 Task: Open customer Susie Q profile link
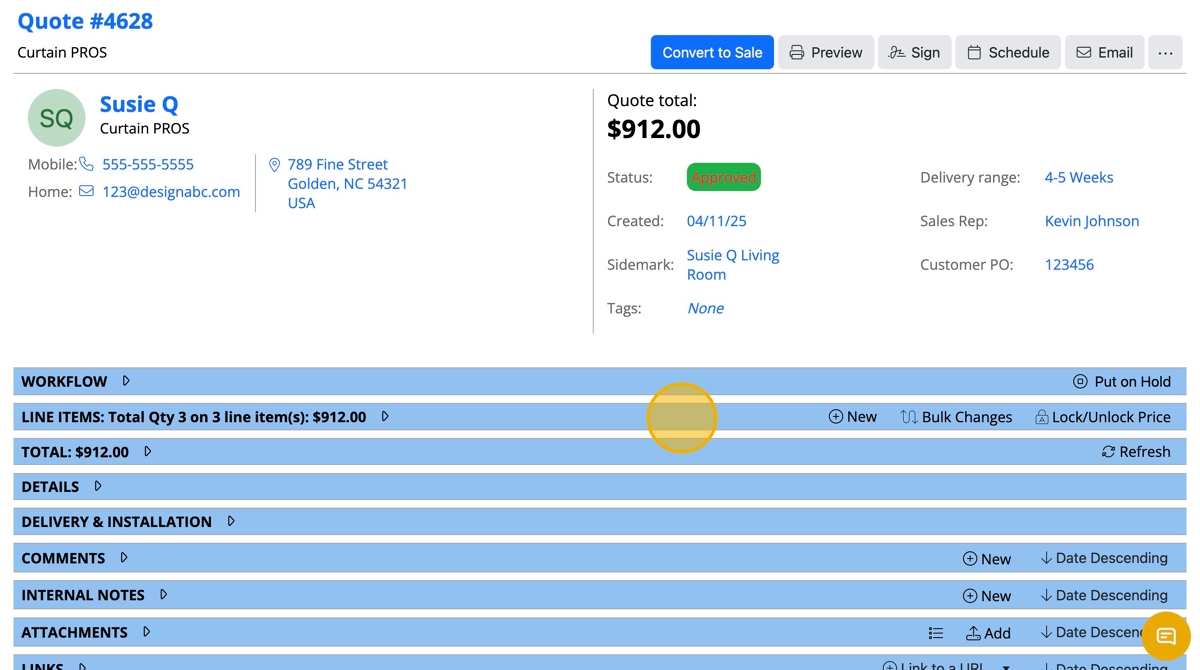pyautogui.click(x=139, y=104)
